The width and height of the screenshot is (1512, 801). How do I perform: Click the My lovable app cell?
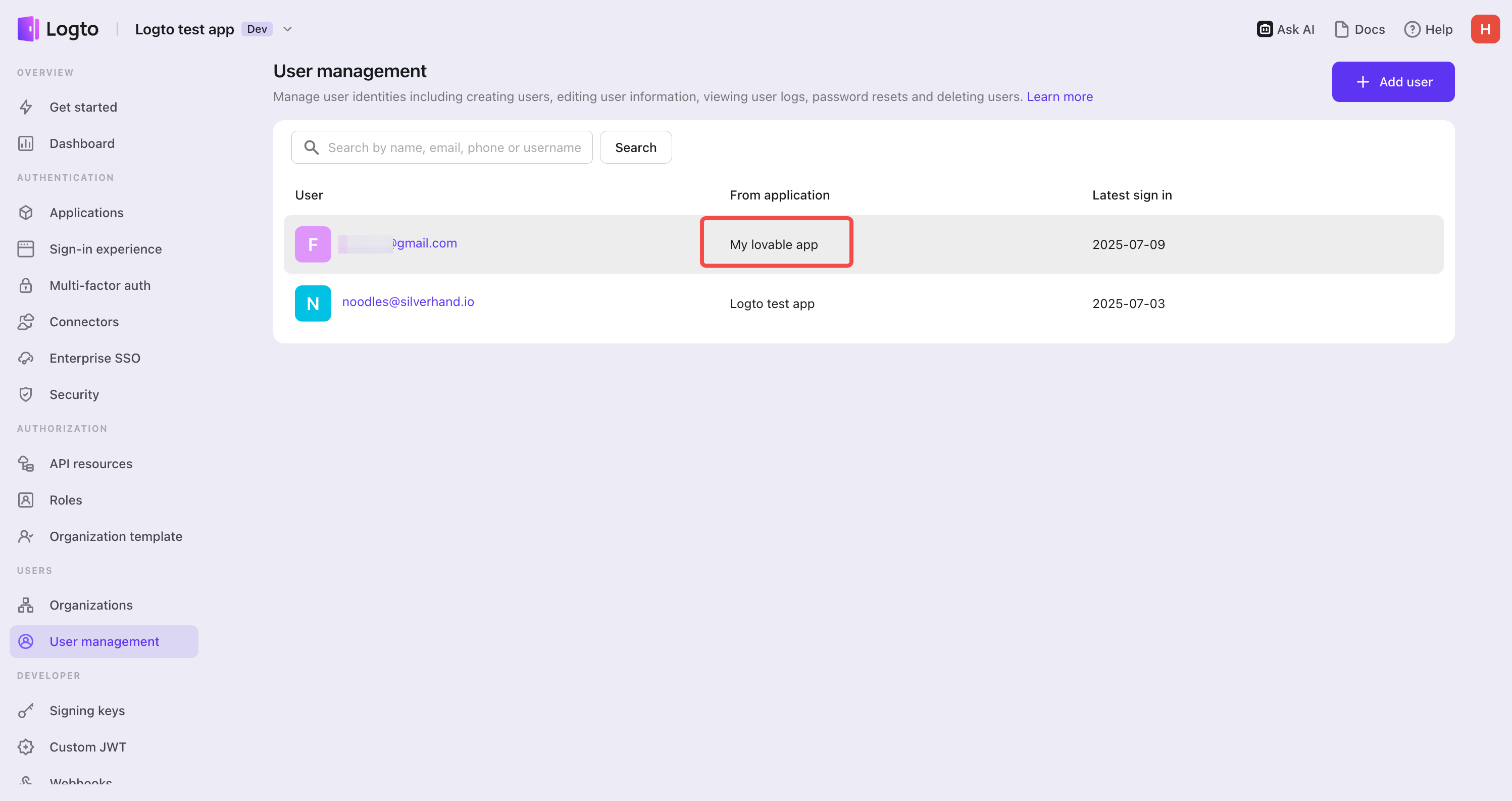774,245
